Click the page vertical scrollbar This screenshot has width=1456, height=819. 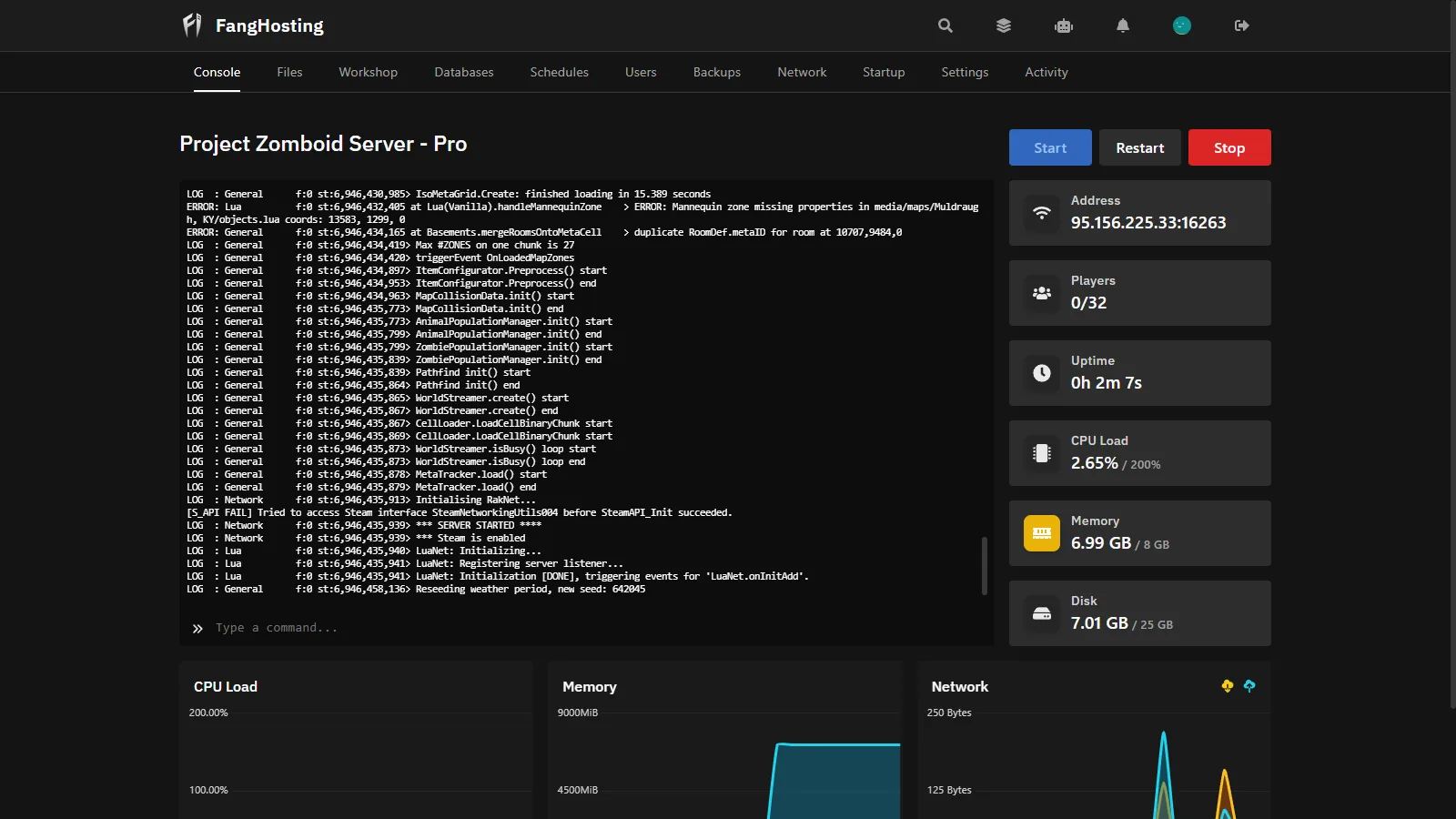pyautogui.click(x=1451, y=353)
